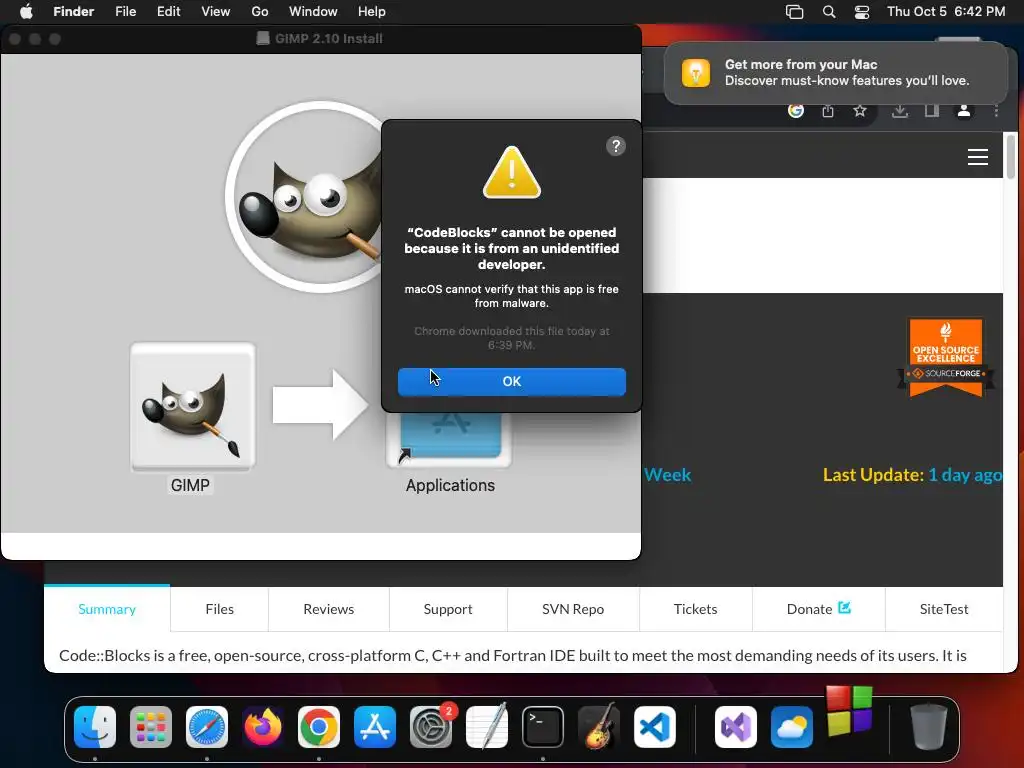Open Finder from the Dock
The width and height of the screenshot is (1024, 768).
tap(95, 727)
